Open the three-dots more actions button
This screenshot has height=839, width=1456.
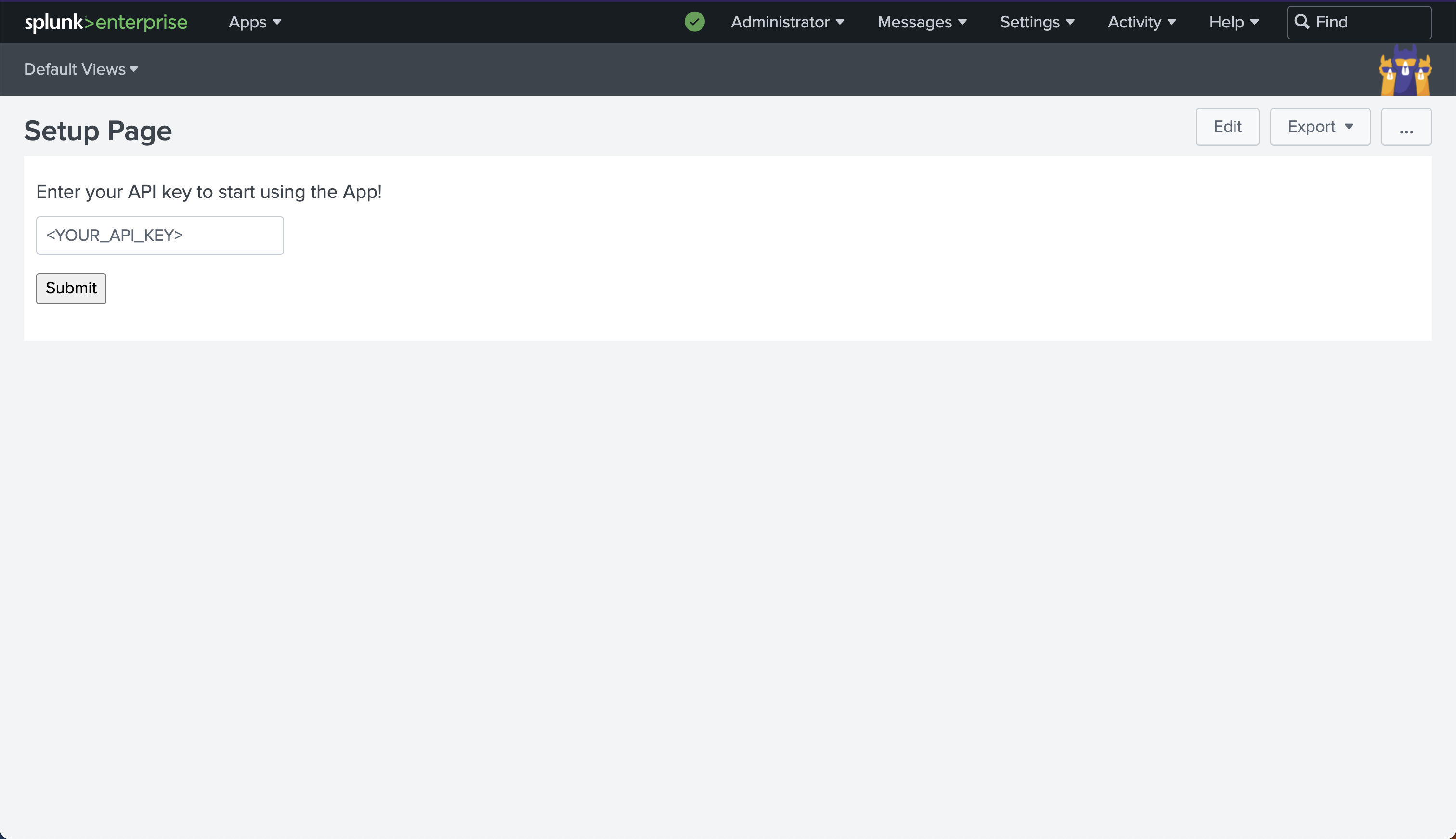point(1406,127)
